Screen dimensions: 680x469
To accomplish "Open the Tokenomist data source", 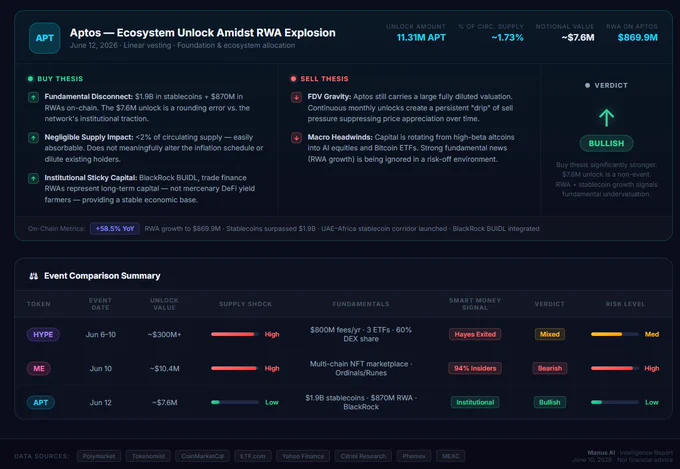I will click(148, 456).
